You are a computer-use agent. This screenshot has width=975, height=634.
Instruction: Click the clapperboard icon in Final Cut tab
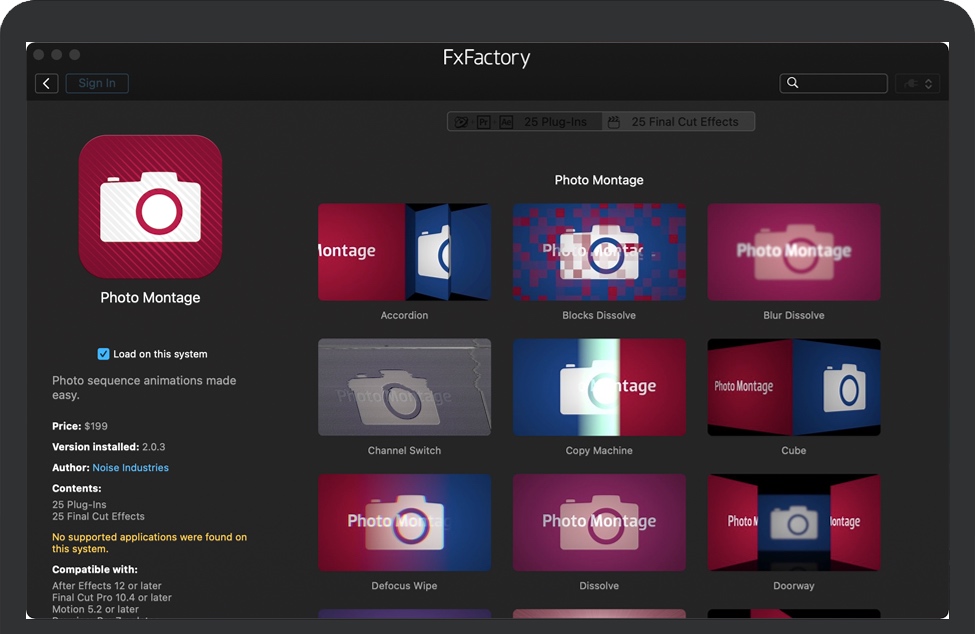coord(614,122)
